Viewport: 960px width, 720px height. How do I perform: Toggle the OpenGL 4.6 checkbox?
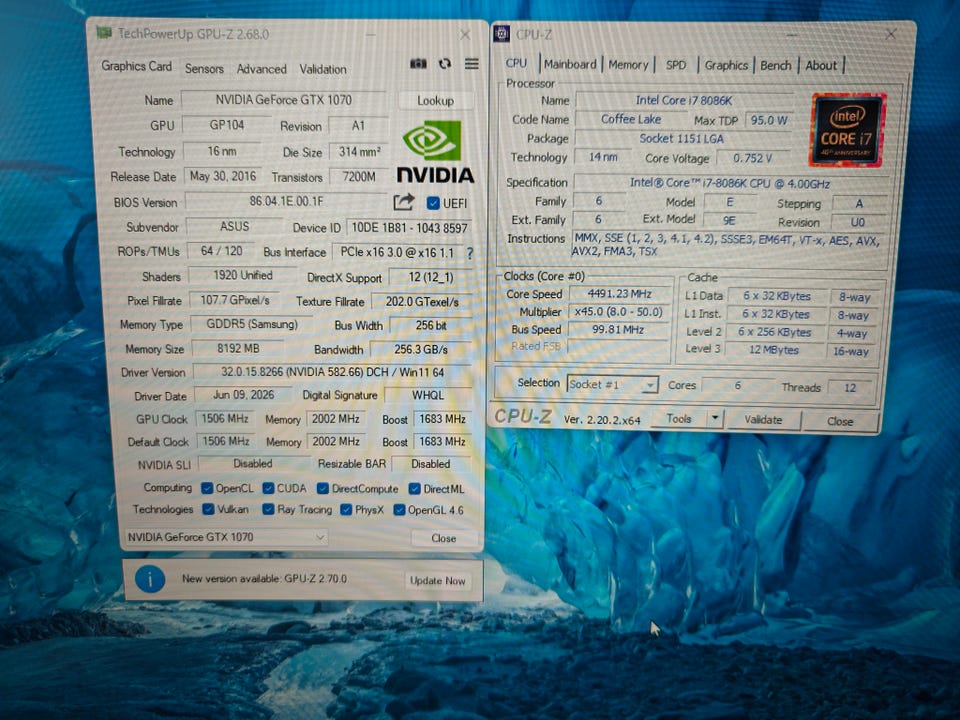click(x=399, y=510)
